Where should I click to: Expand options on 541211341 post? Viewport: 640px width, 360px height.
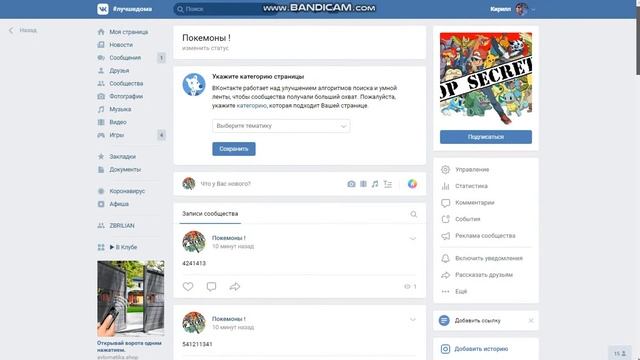[413, 319]
